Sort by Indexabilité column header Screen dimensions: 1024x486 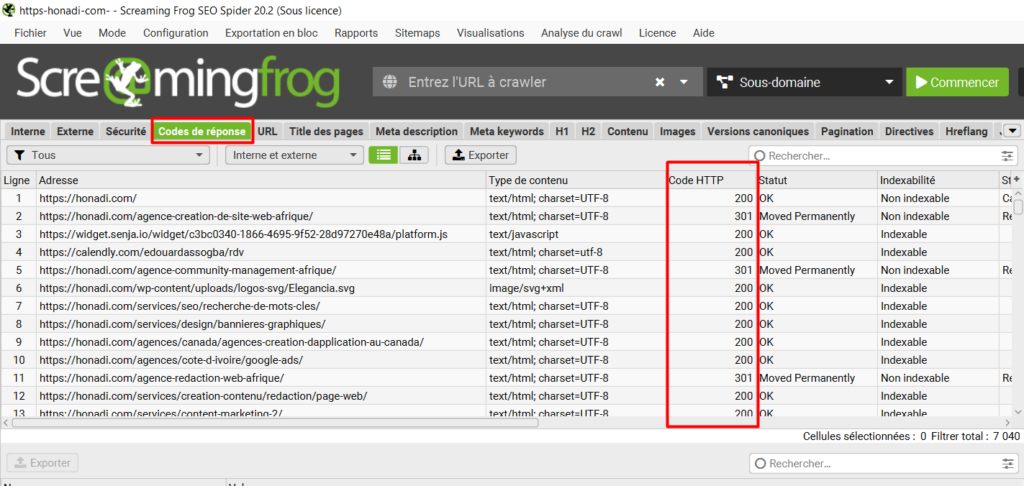pos(936,180)
